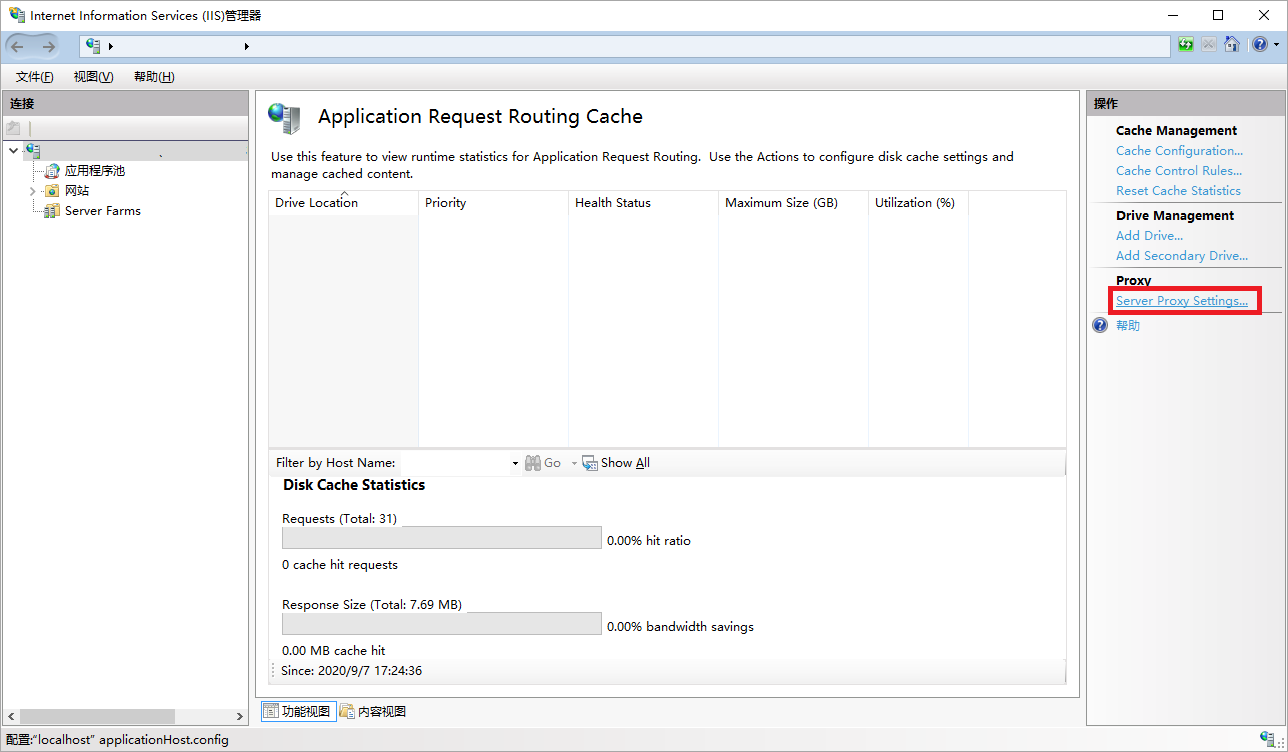Click the Add Secondary Drive... link
Image resolution: width=1288 pixels, height=752 pixels.
click(1182, 256)
